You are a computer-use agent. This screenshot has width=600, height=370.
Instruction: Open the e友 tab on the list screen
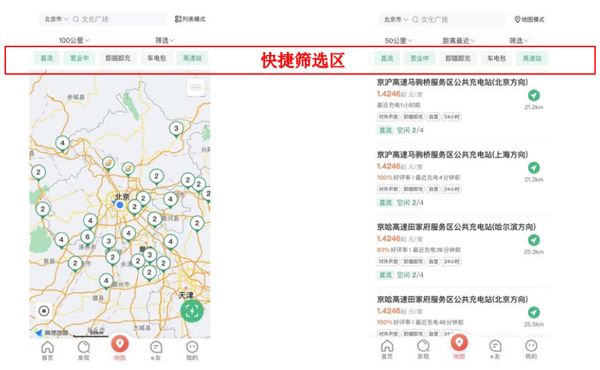coord(495,349)
